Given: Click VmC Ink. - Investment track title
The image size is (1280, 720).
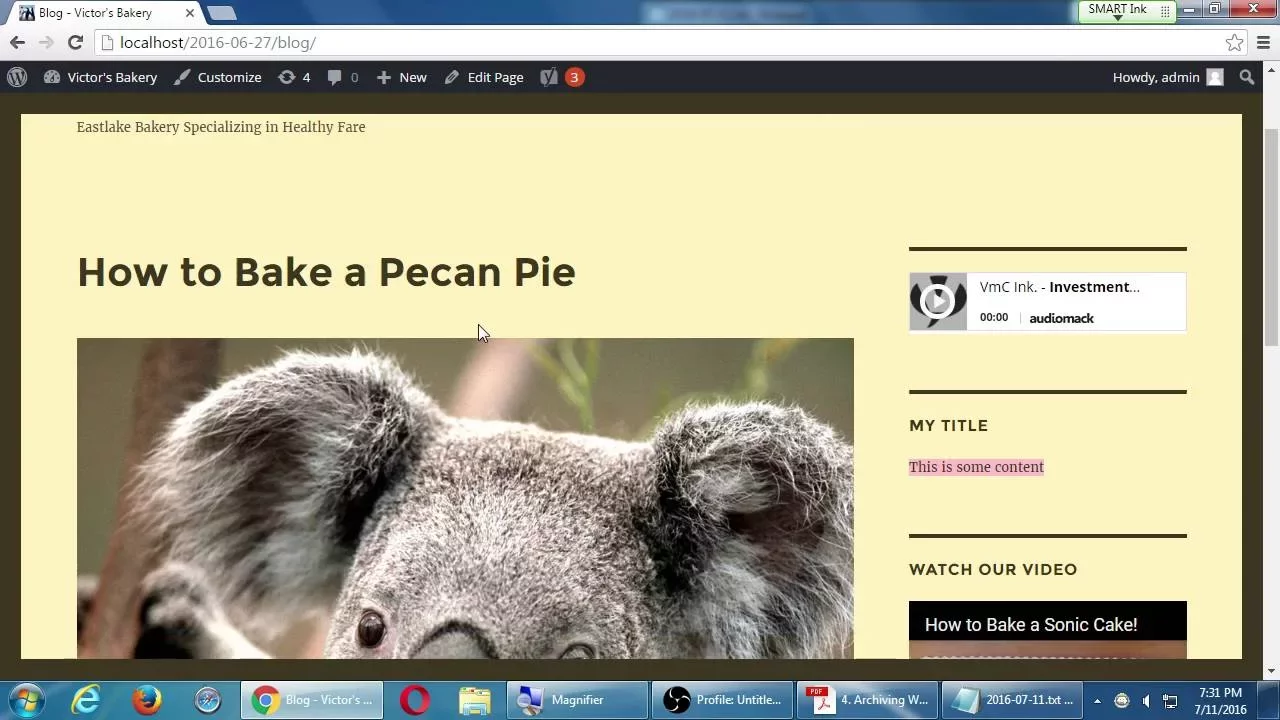Looking at the screenshot, I should pos(1059,287).
